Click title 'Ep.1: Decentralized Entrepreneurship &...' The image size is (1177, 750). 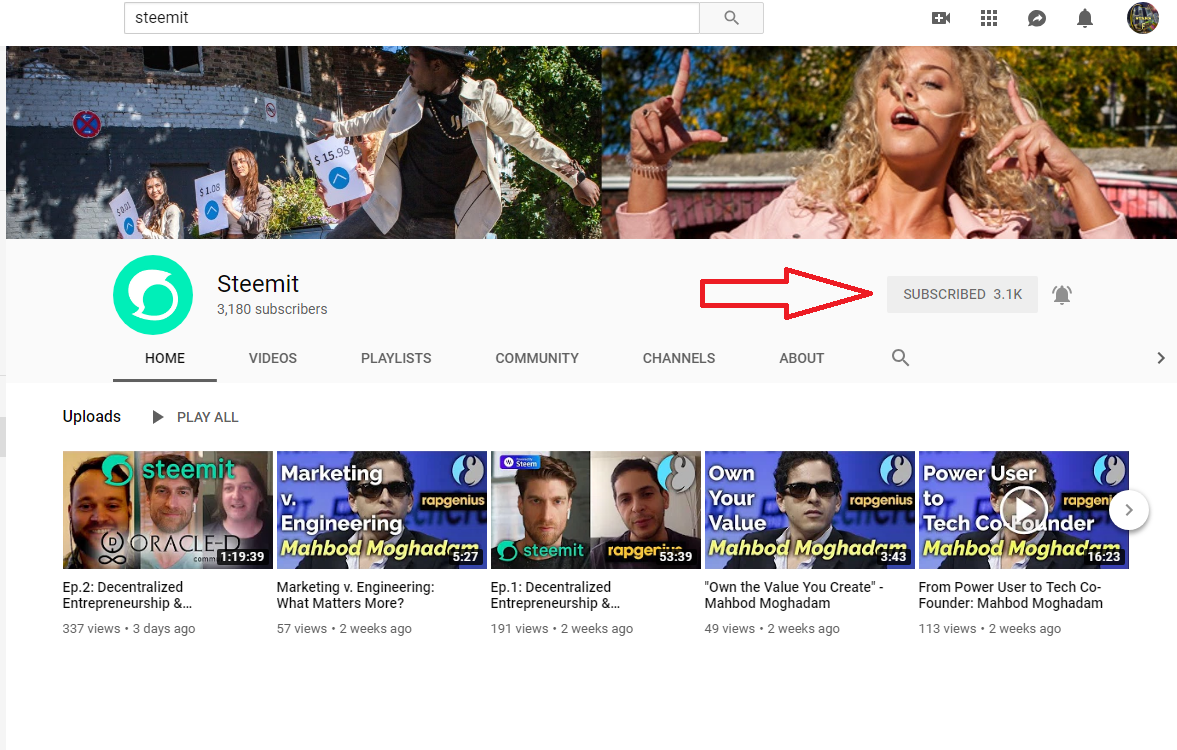click(555, 595)
